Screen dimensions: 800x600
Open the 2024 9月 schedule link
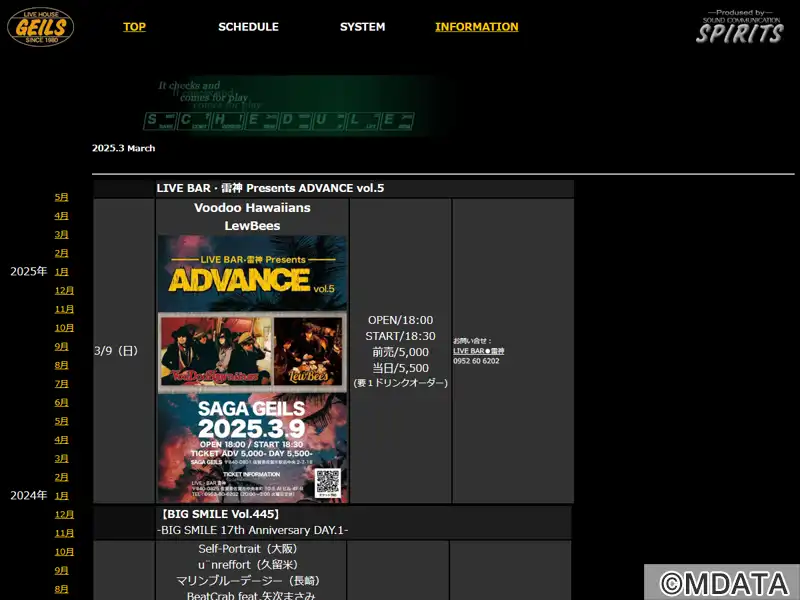(x=61, y=346)
